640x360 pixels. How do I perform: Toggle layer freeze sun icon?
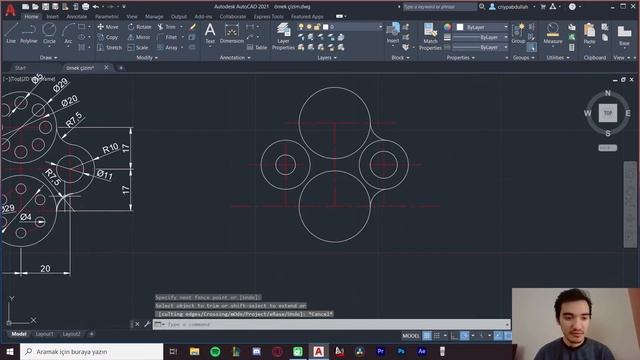(309, 27)
